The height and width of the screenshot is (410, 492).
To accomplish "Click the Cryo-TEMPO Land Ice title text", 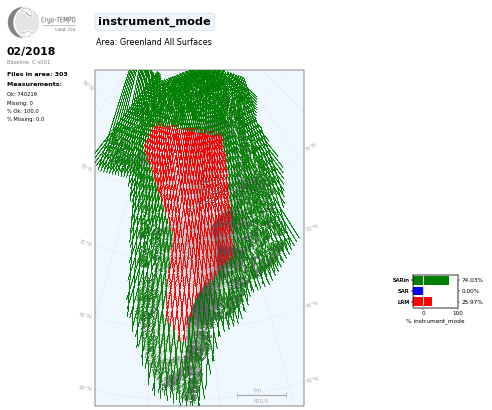I will coord(58,23).
